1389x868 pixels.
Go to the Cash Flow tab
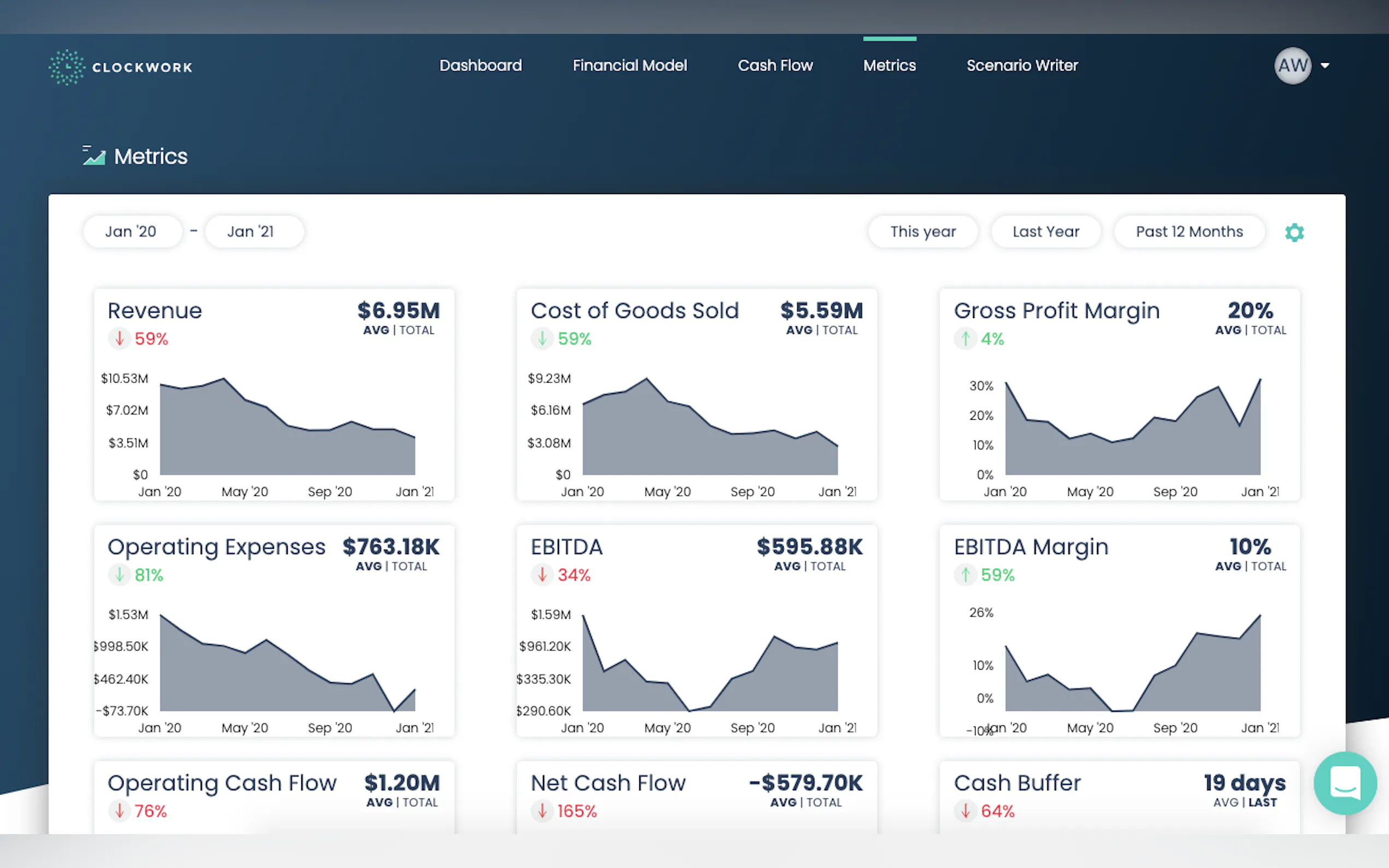pyautogui.click(x=774, y=66)
